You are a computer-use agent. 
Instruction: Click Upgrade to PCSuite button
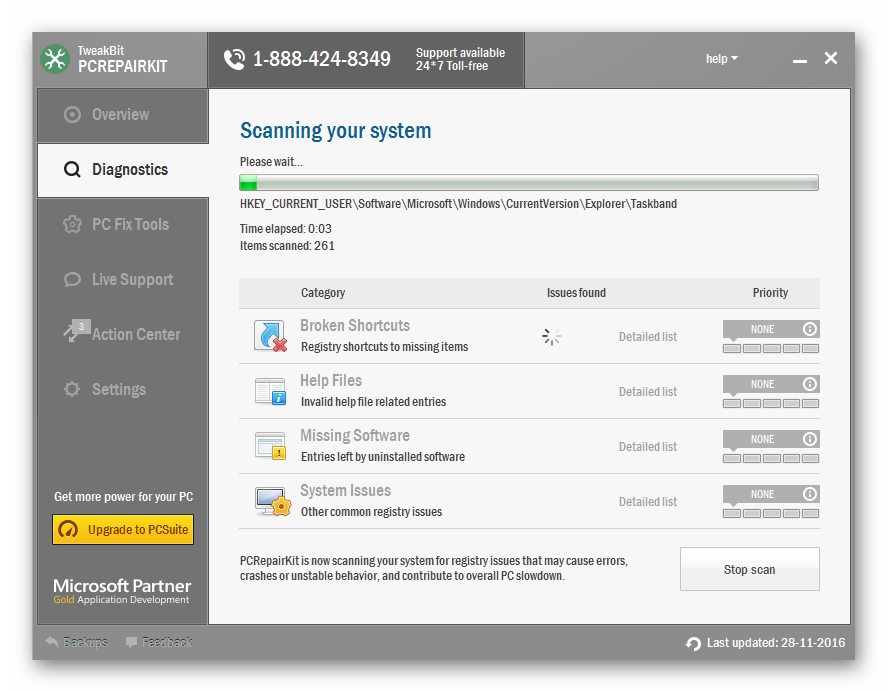coord(123,530)
